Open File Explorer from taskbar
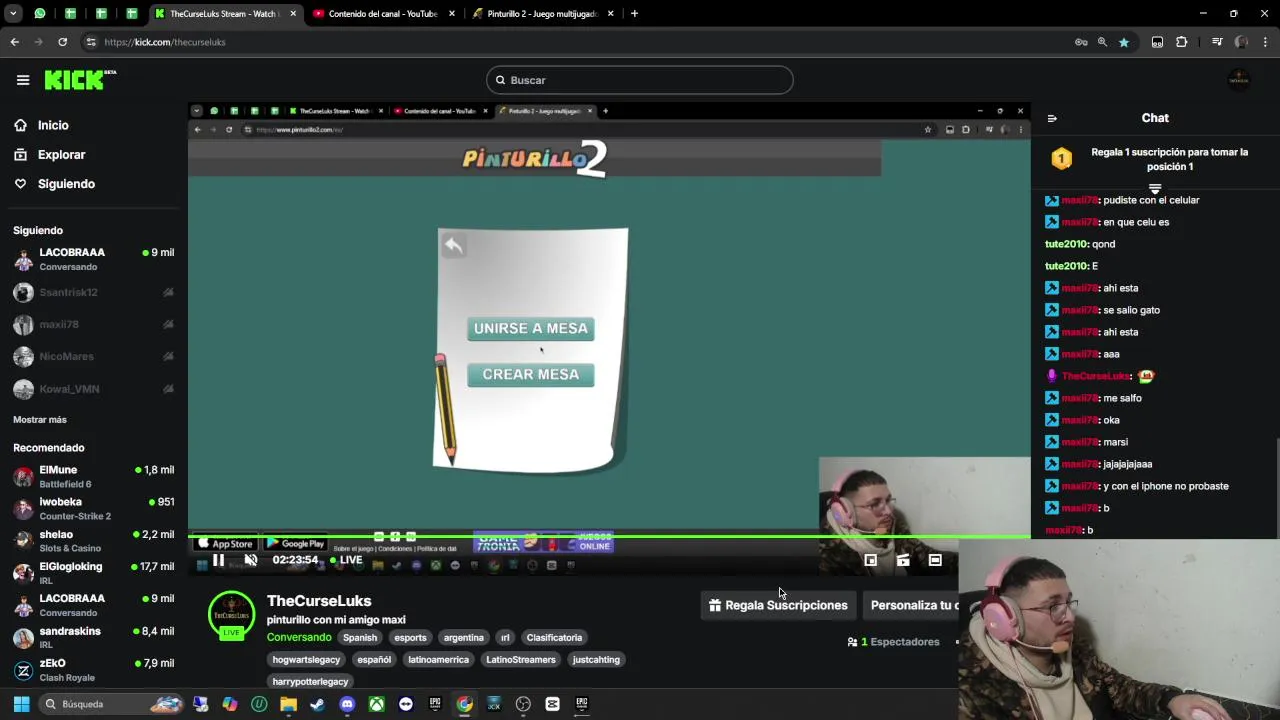Viewport: 1280px width, 720px height. tap(288, 704)
